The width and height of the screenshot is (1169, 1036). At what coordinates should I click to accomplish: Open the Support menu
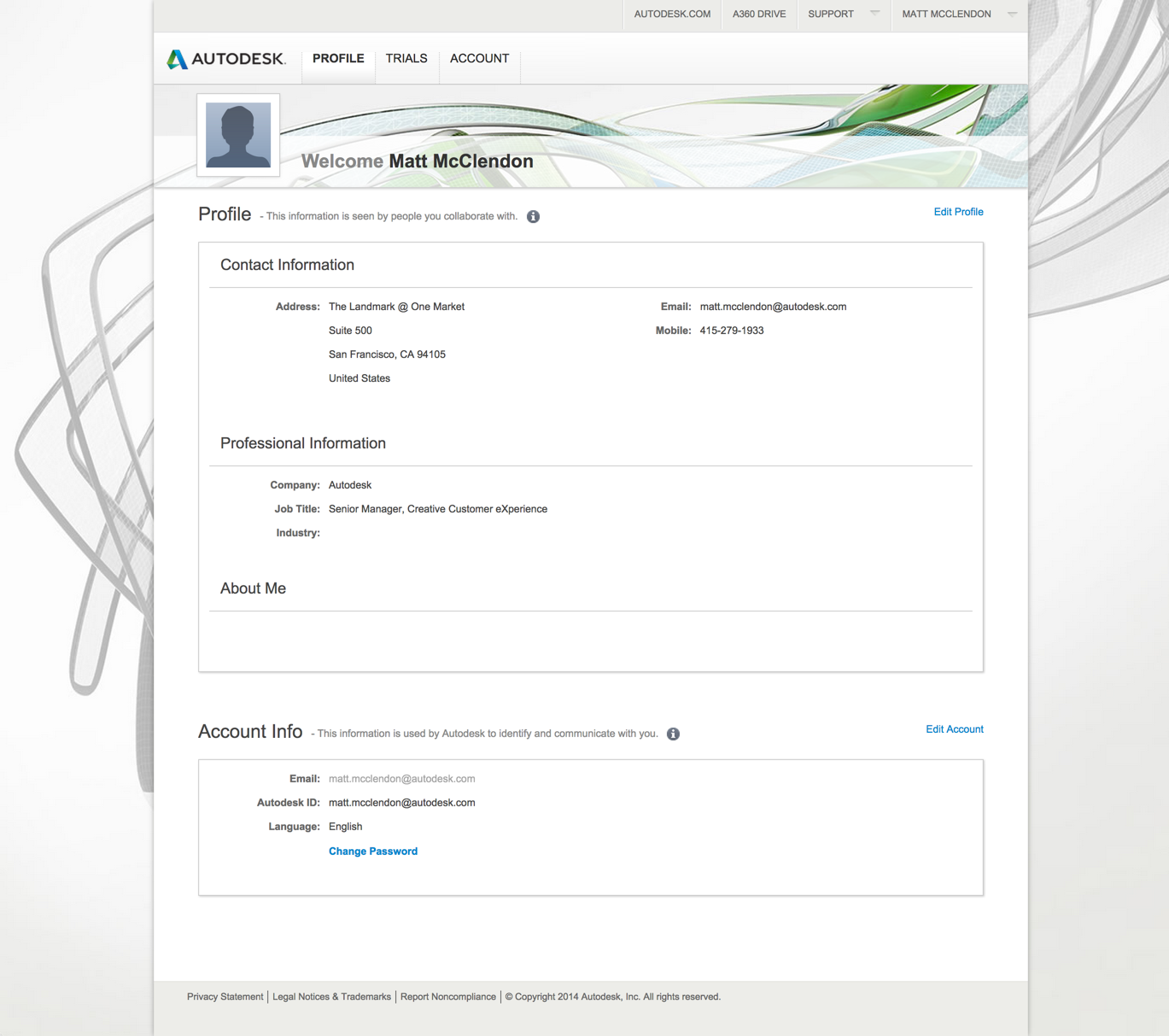pyautogui.click(x=831, y=15)
